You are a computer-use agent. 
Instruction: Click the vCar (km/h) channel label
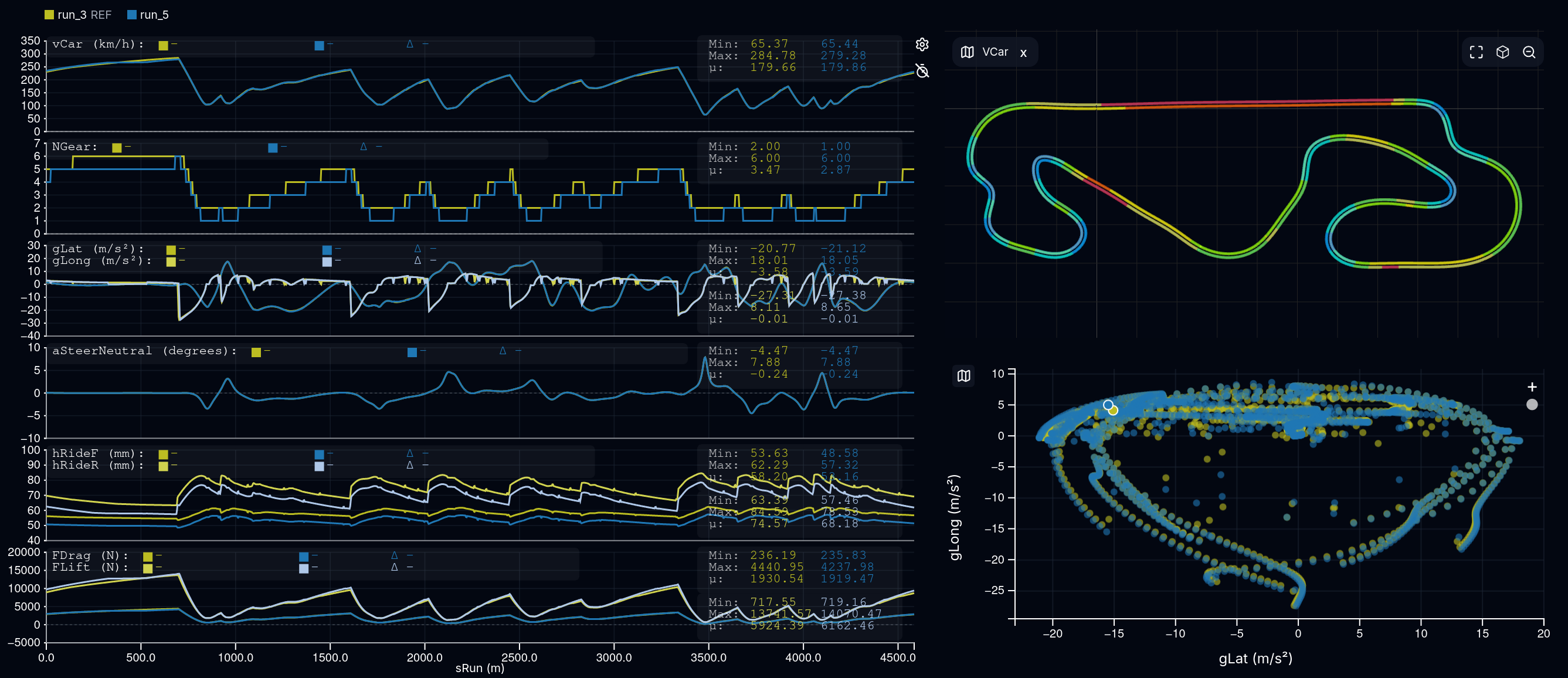(x=98, y=45)
